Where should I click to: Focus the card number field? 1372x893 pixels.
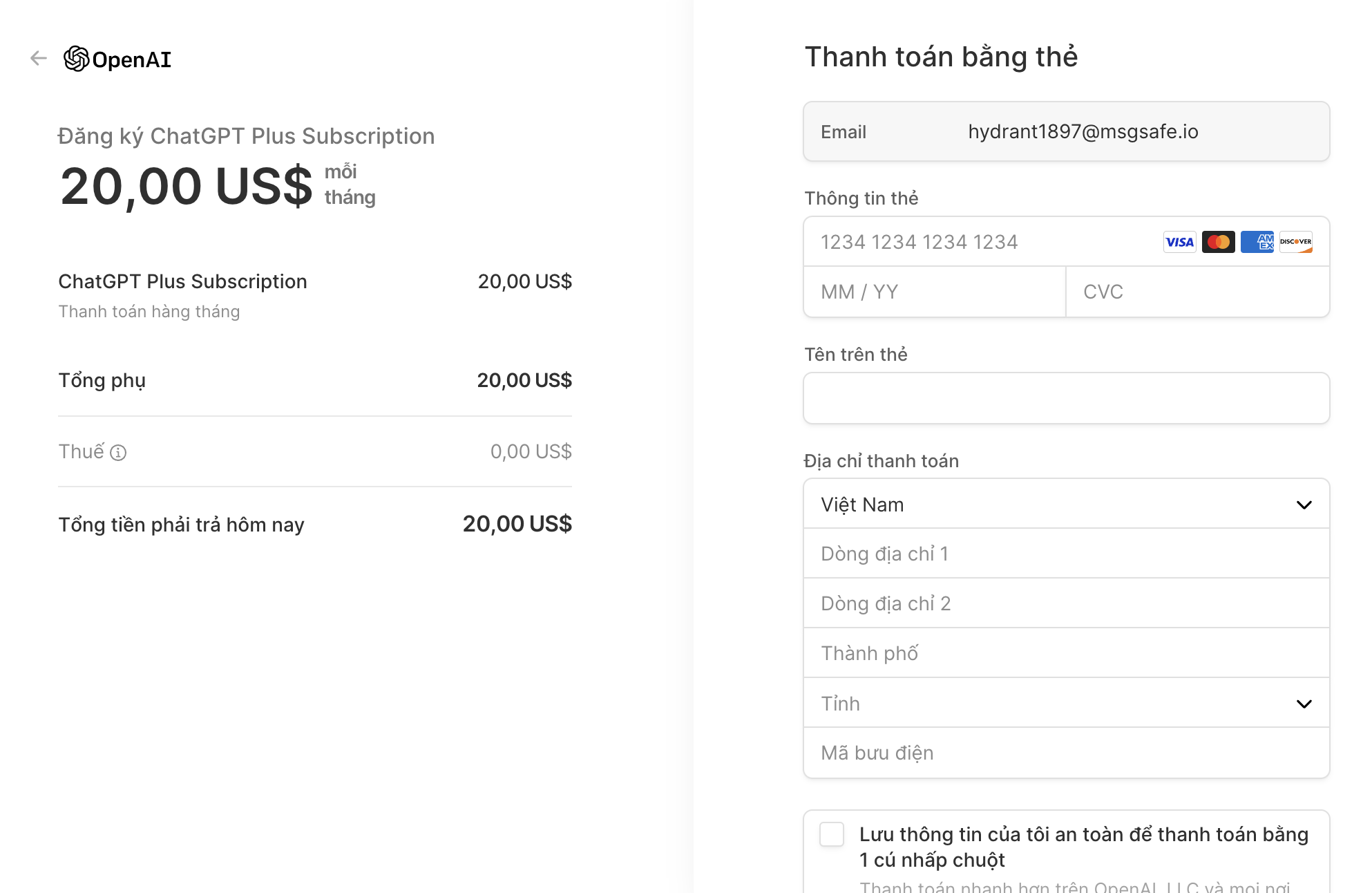tap(981, 242)
